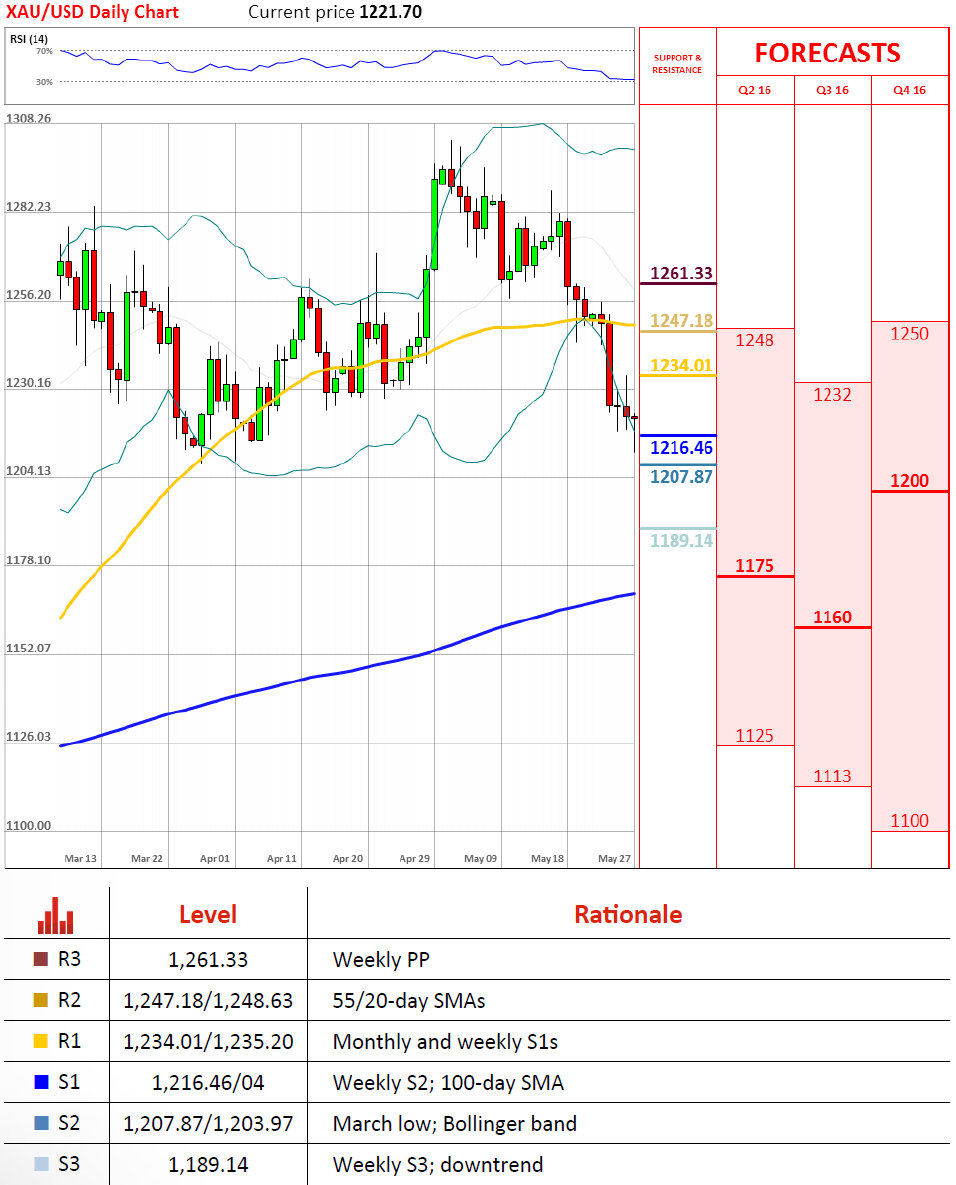
Task: Click the Q2 forecast high value 1248
Action: [x=754, y=340]
